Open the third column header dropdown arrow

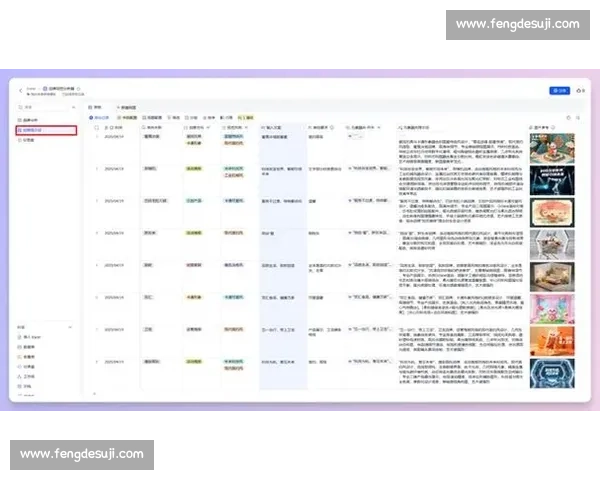point(209,127)
